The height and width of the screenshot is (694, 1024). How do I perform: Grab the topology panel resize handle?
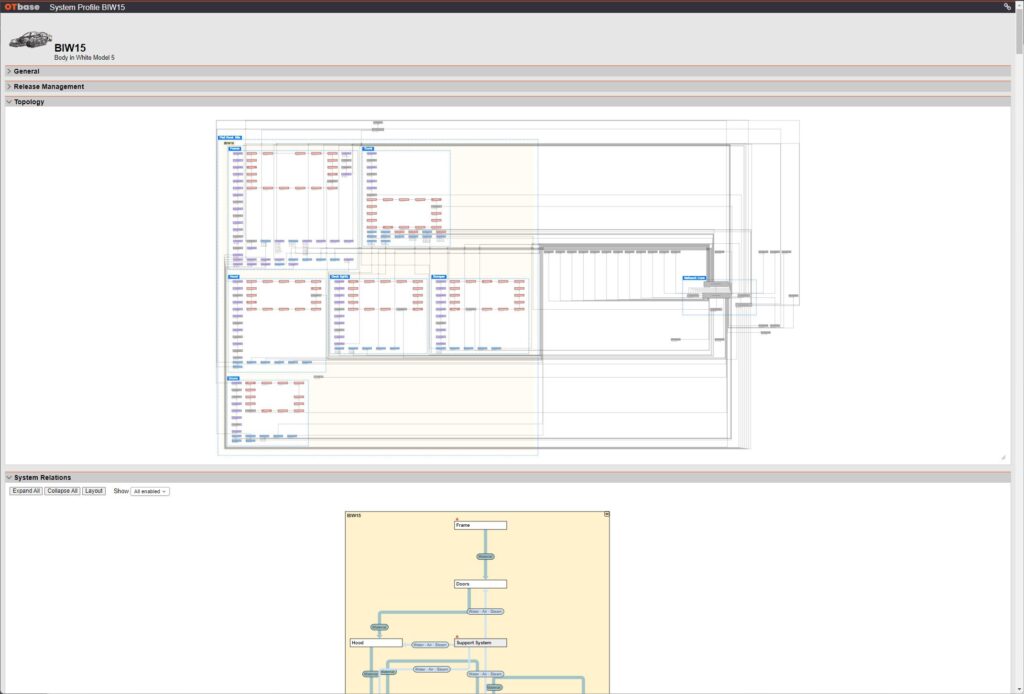[1003, 457]
